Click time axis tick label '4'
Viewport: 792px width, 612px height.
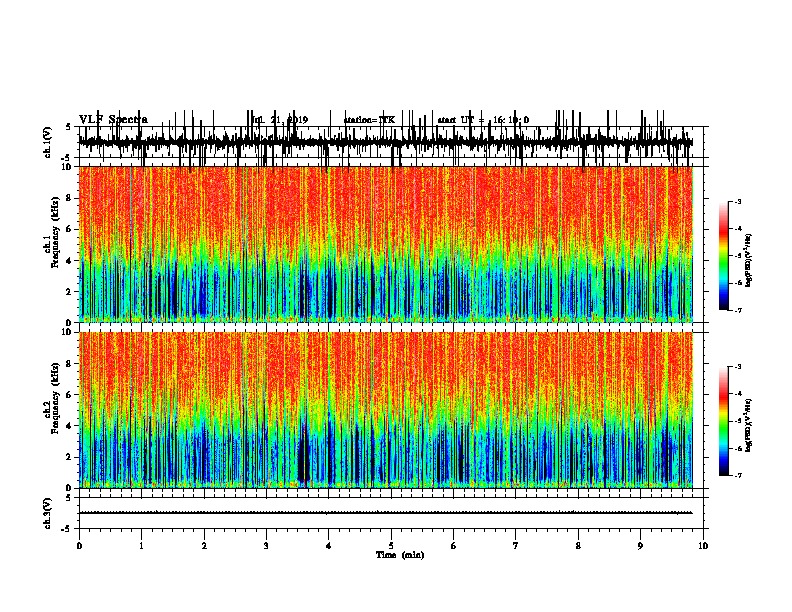(329, 545)
